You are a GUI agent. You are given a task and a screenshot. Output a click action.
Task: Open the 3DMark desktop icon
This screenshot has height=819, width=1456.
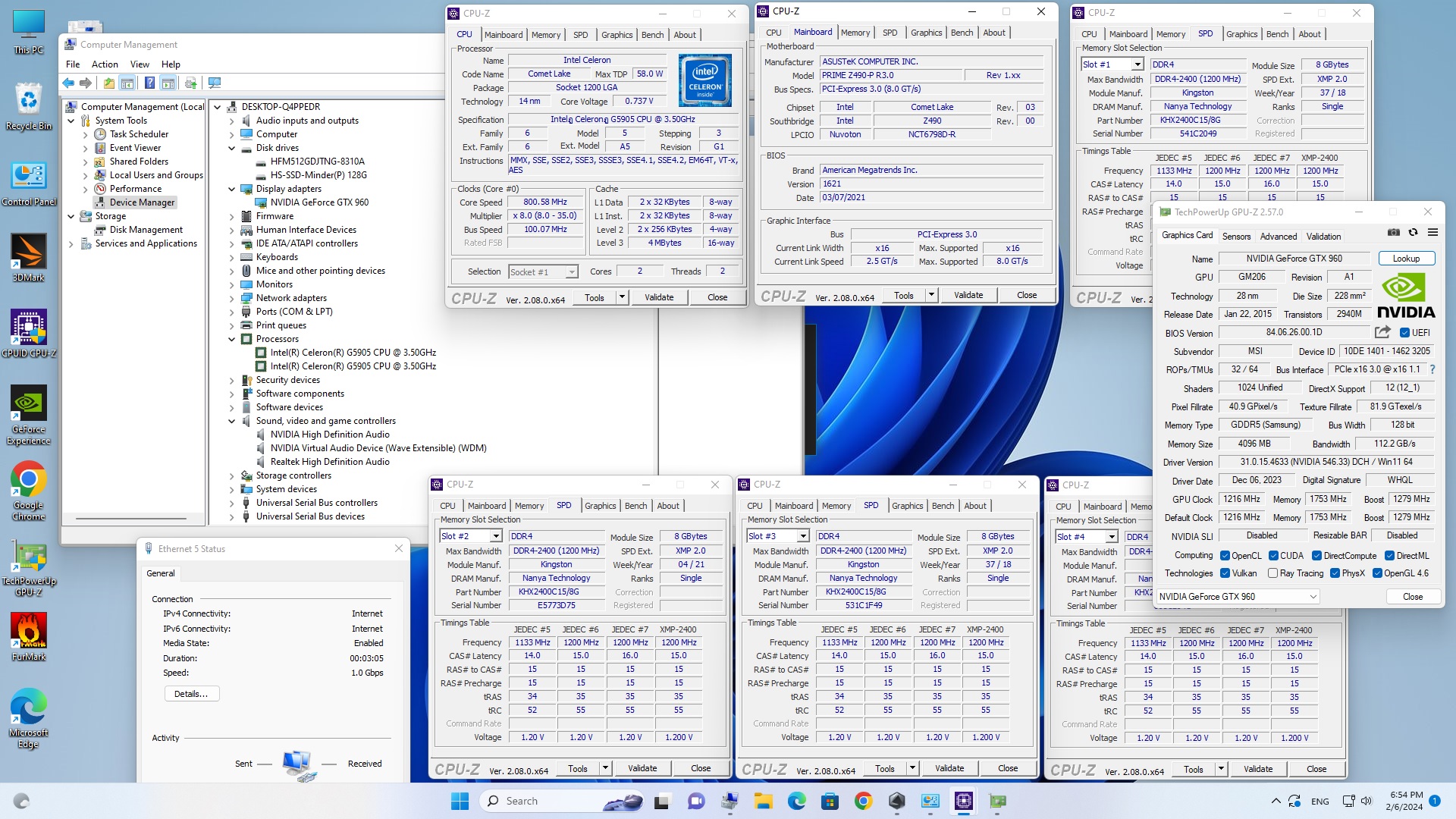pyautogui.click(x=28, y=258)
